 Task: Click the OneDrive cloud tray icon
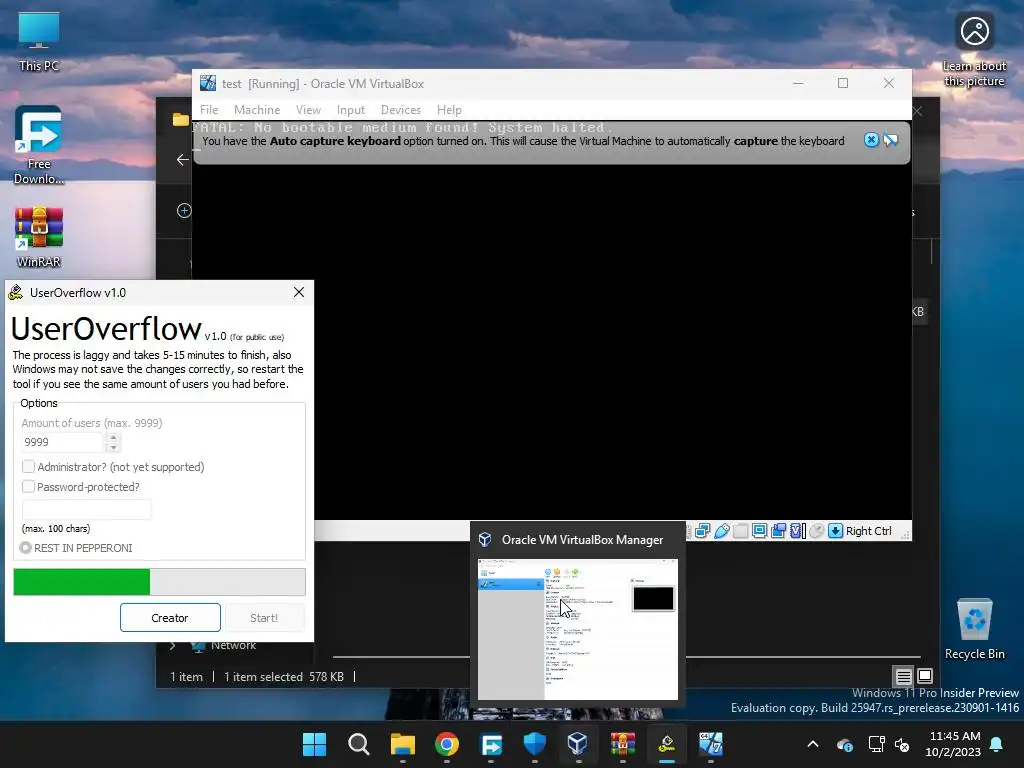pos(844,744)
